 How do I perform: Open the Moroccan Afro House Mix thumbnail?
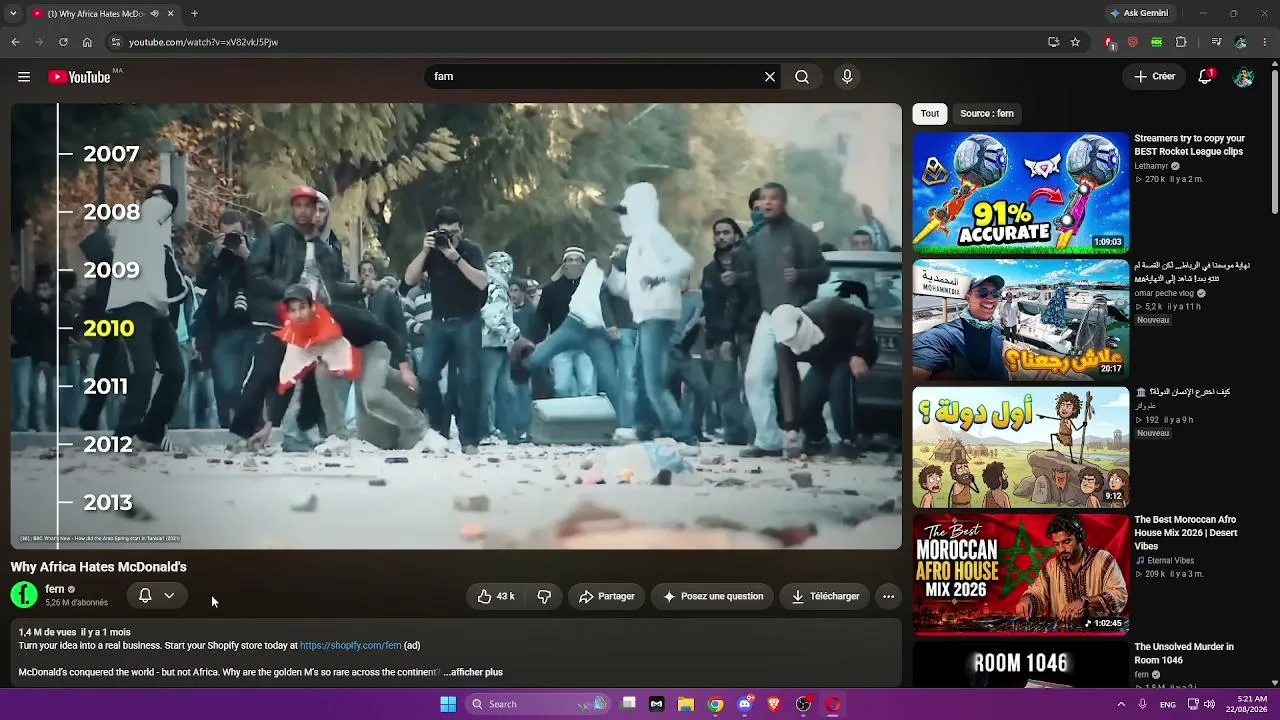(1021, 574)
